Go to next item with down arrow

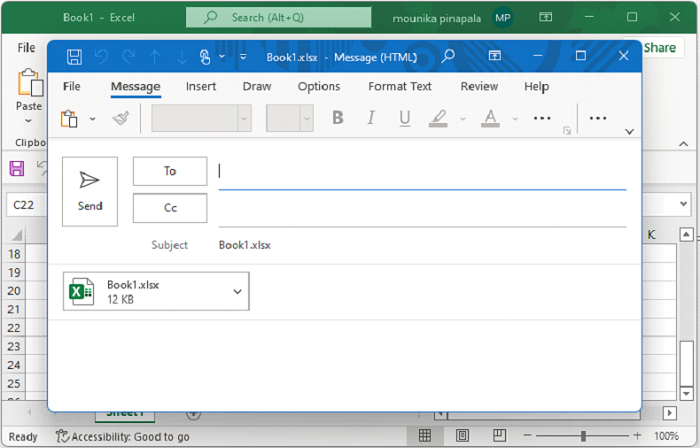182,57
